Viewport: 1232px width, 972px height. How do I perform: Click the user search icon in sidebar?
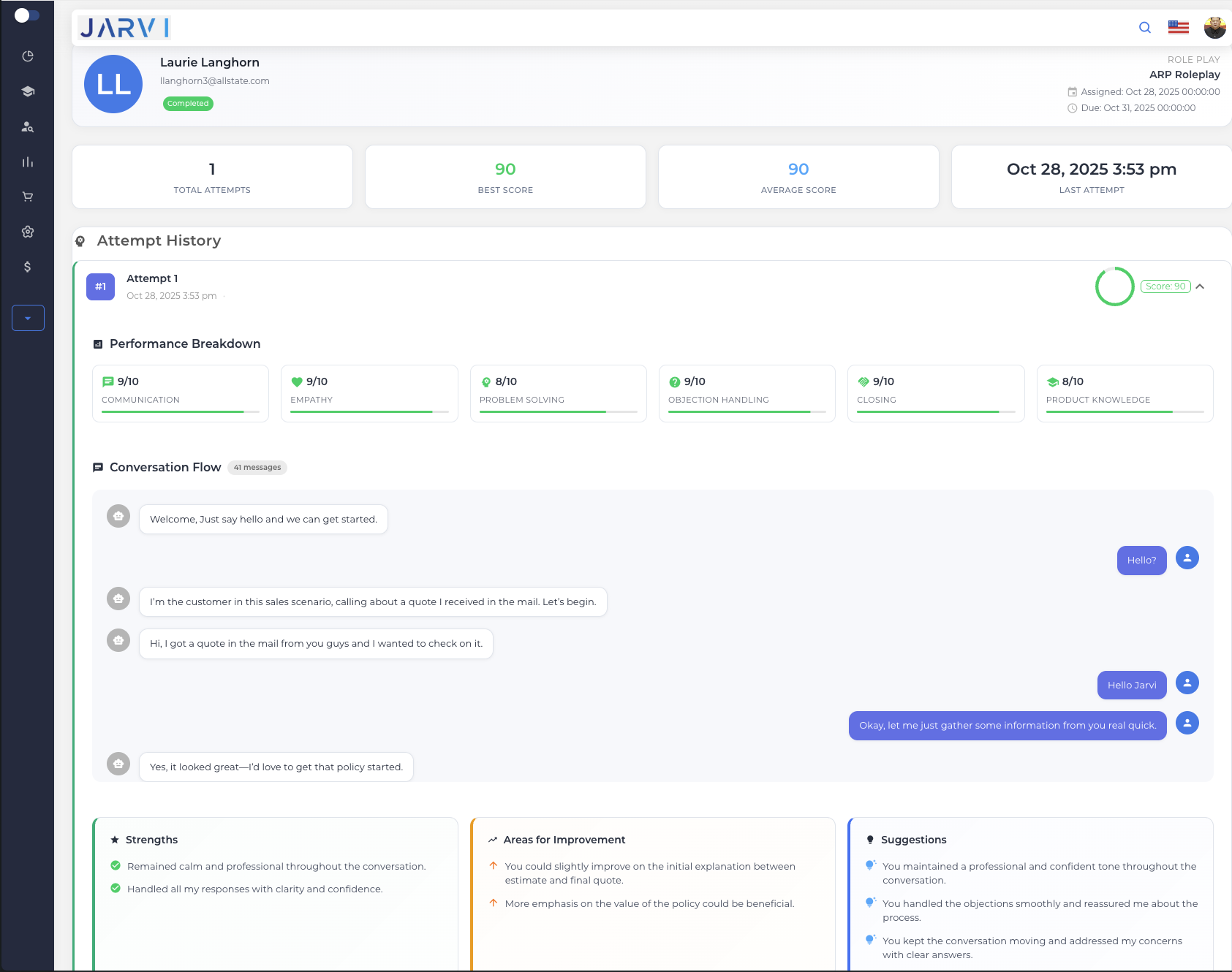click(28, 126)
